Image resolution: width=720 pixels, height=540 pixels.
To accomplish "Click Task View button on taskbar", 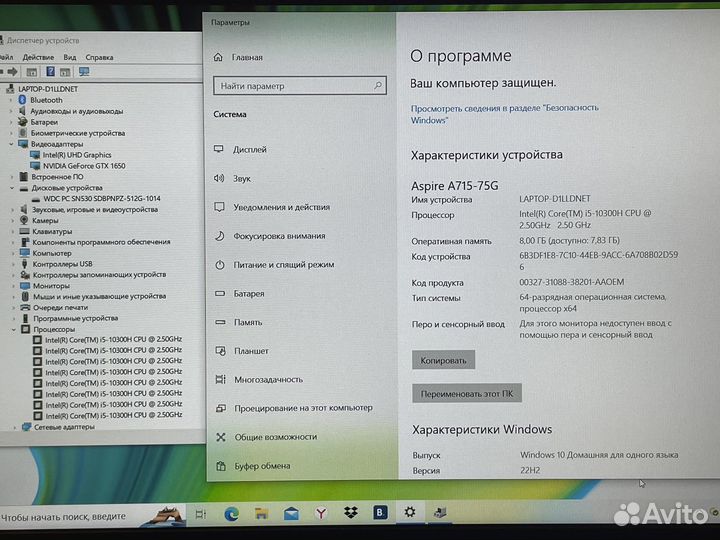I will 201,514.
